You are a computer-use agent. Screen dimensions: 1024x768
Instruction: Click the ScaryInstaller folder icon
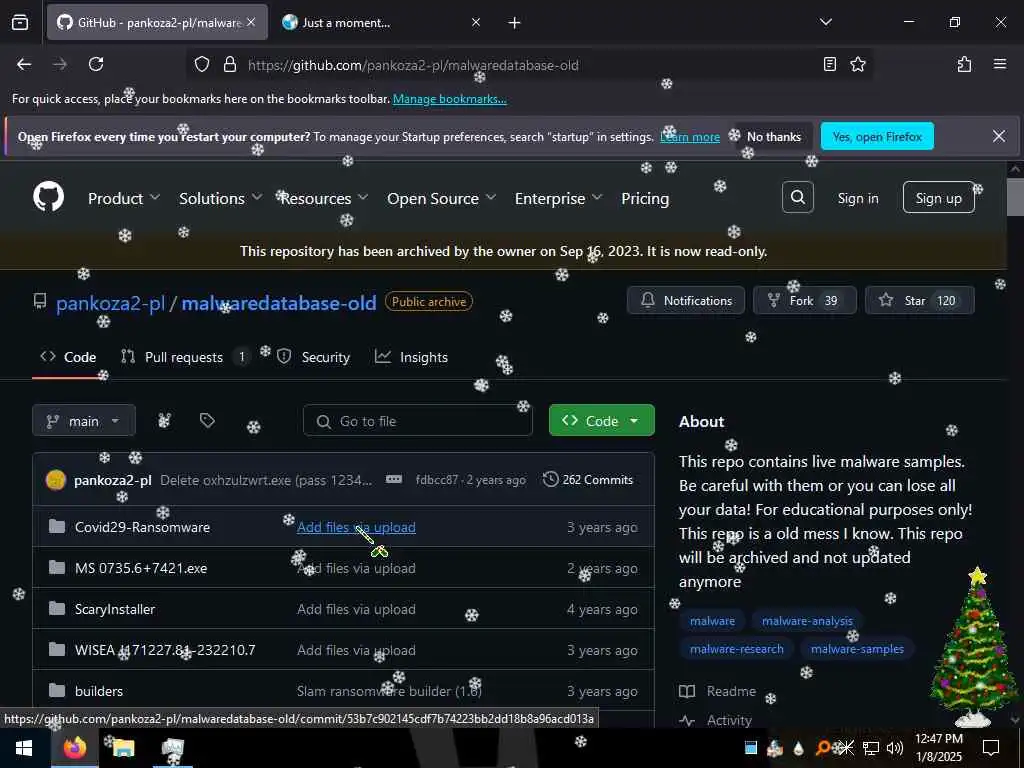(57, 609)
